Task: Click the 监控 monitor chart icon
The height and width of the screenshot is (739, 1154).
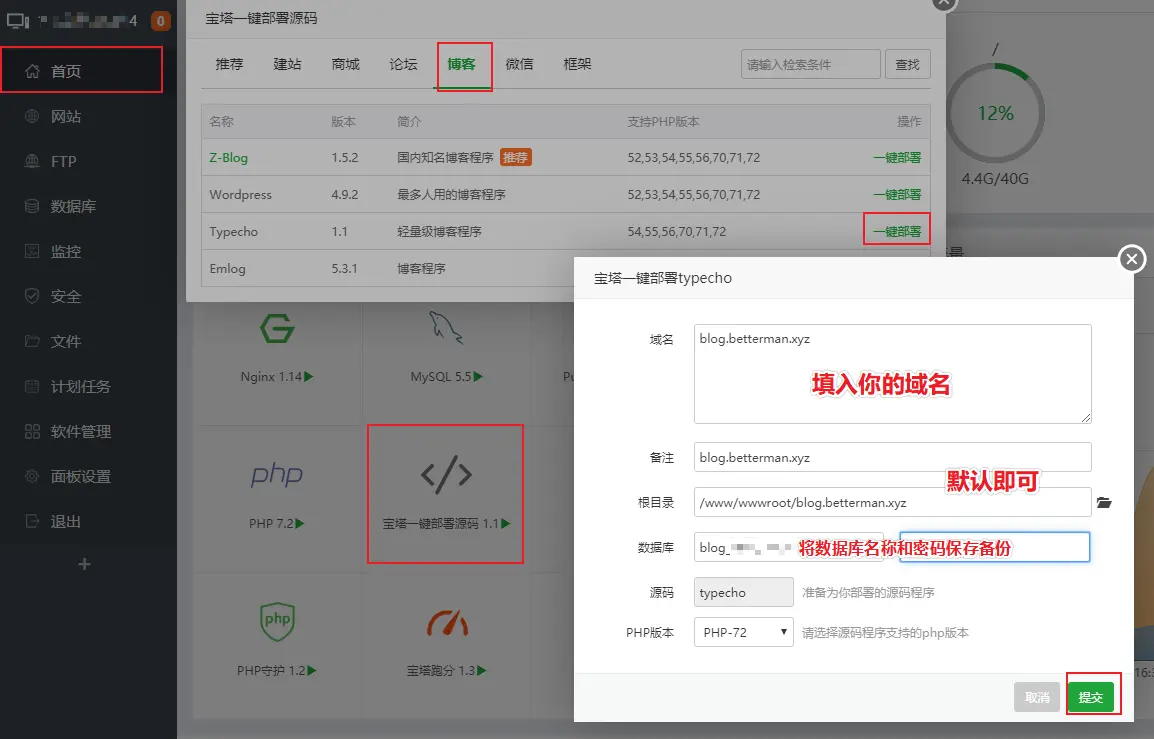Action: pos(32,251)
